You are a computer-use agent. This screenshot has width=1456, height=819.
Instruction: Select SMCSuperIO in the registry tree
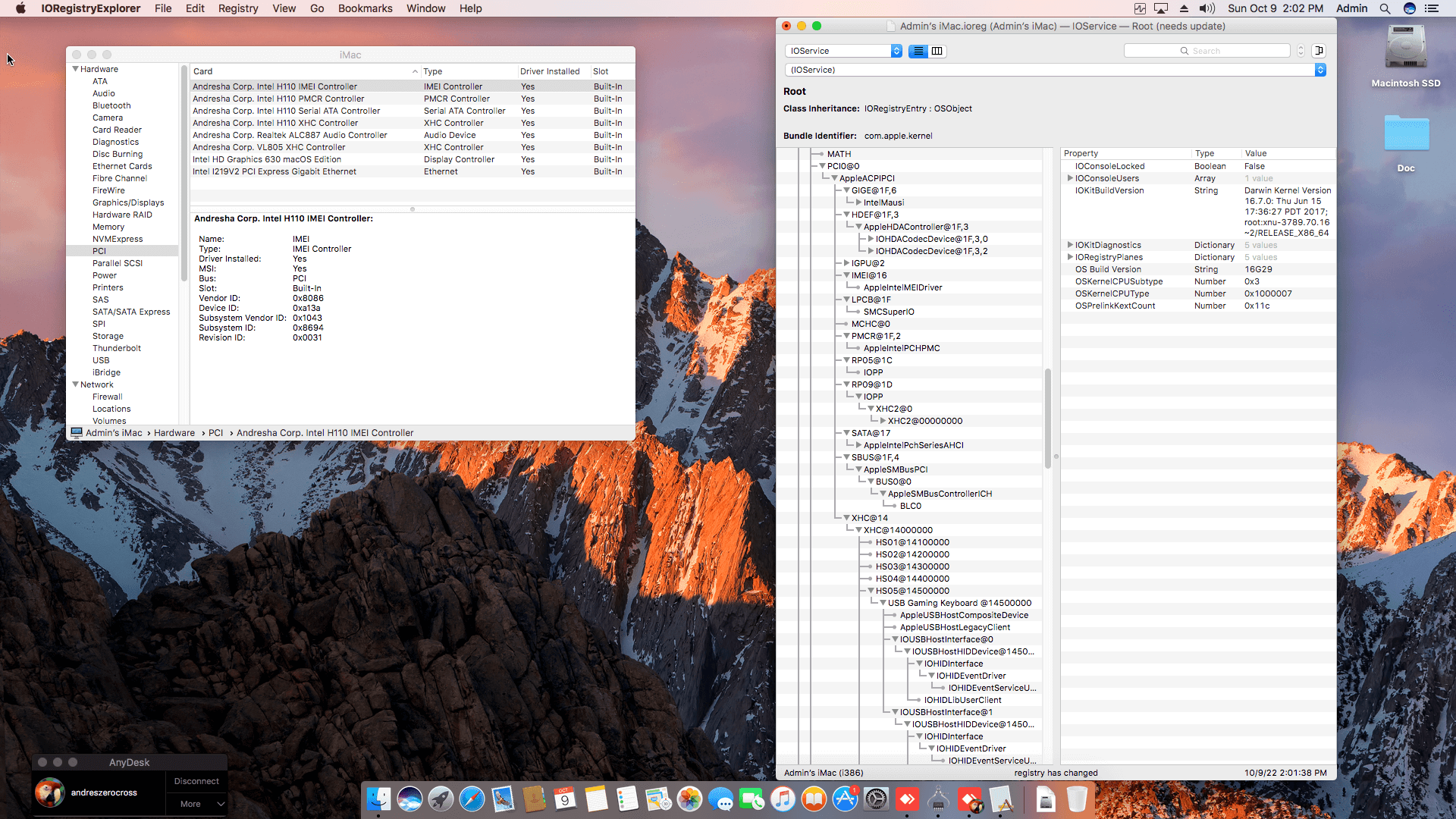(x=889, y=312)
